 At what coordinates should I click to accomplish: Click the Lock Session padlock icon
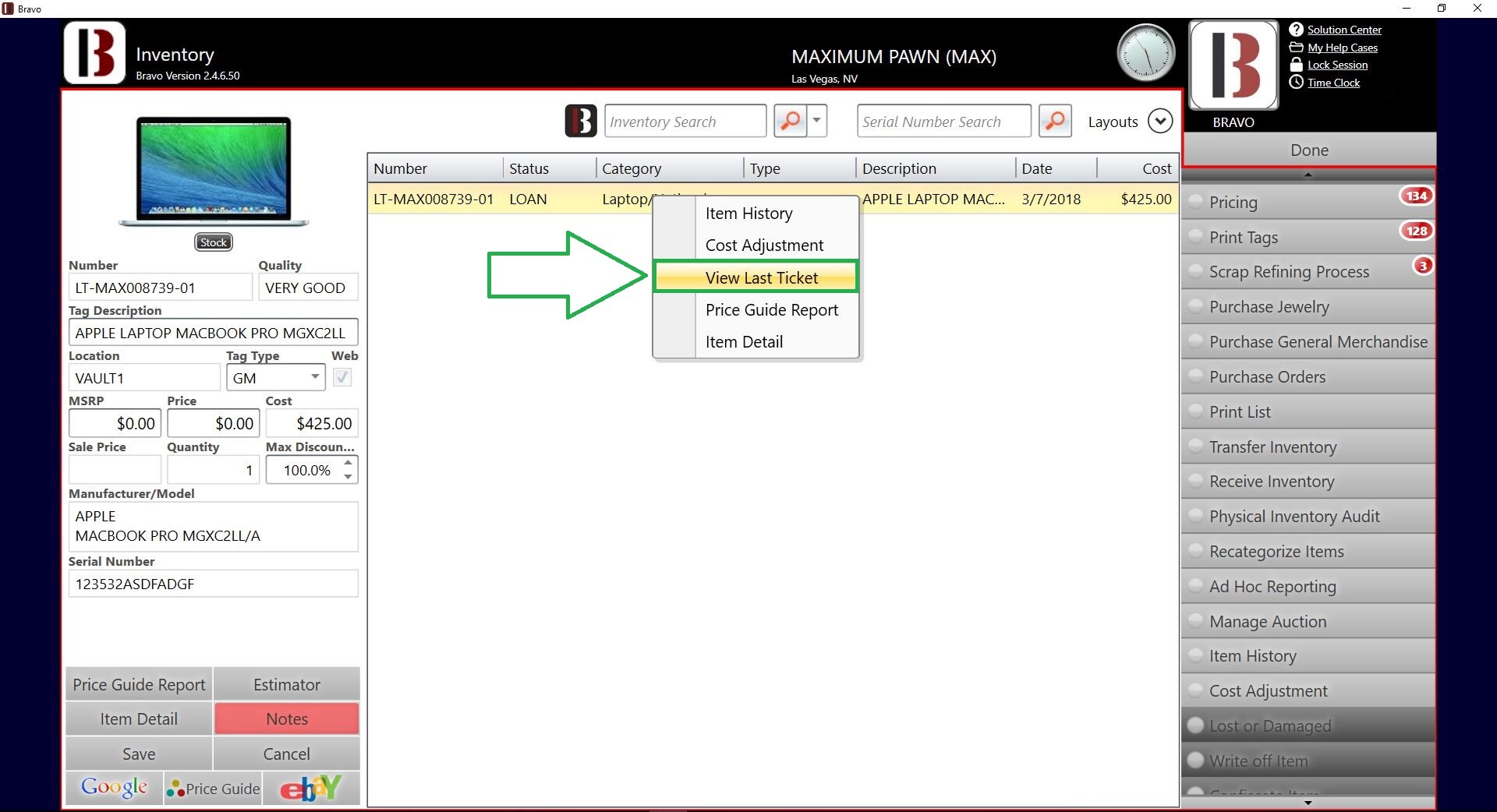click(1296, 65)
